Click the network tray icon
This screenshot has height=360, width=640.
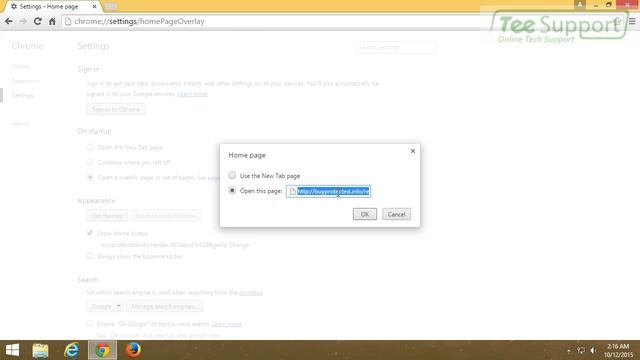(581, 351)
